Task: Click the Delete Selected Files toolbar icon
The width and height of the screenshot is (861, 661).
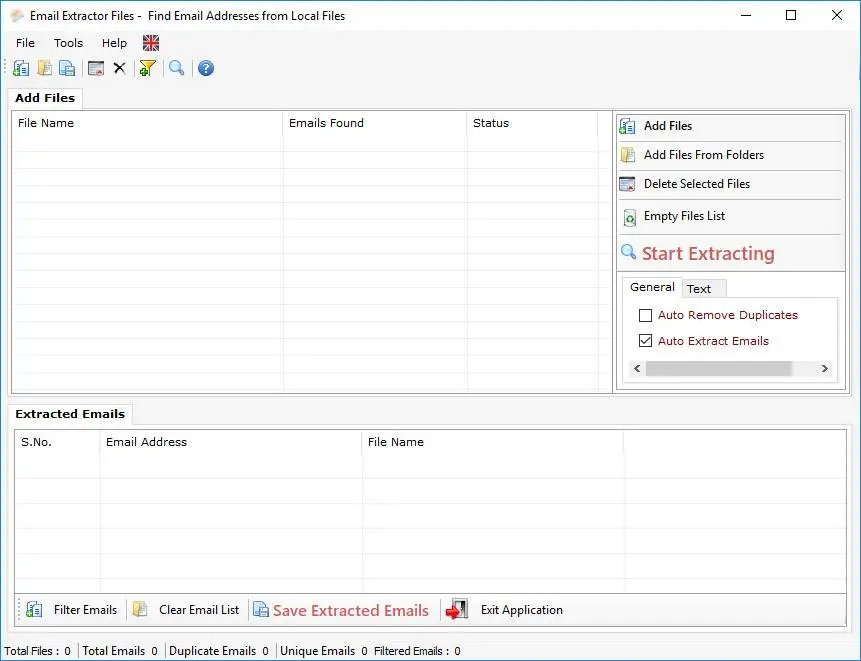Action: point(96,69)
